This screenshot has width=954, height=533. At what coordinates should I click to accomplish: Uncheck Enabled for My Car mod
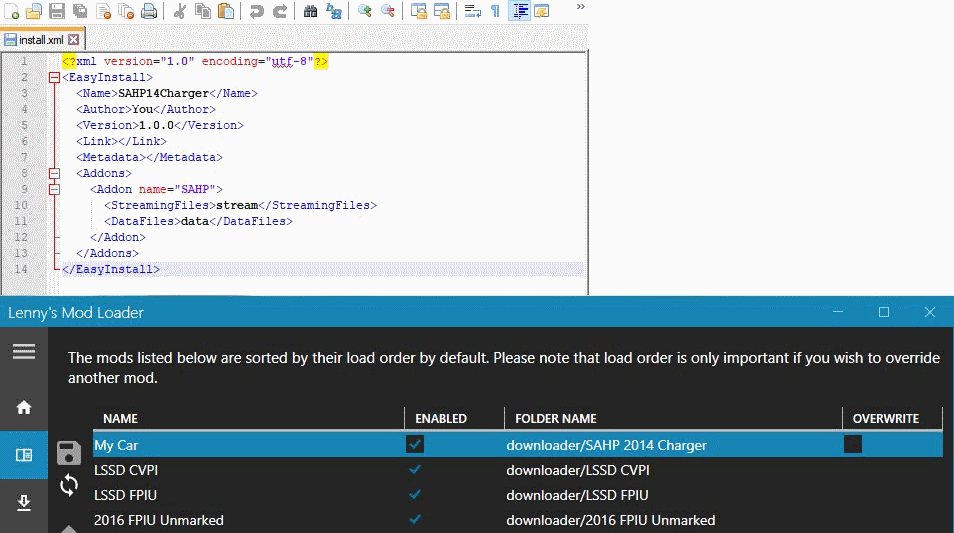[415, 444]
